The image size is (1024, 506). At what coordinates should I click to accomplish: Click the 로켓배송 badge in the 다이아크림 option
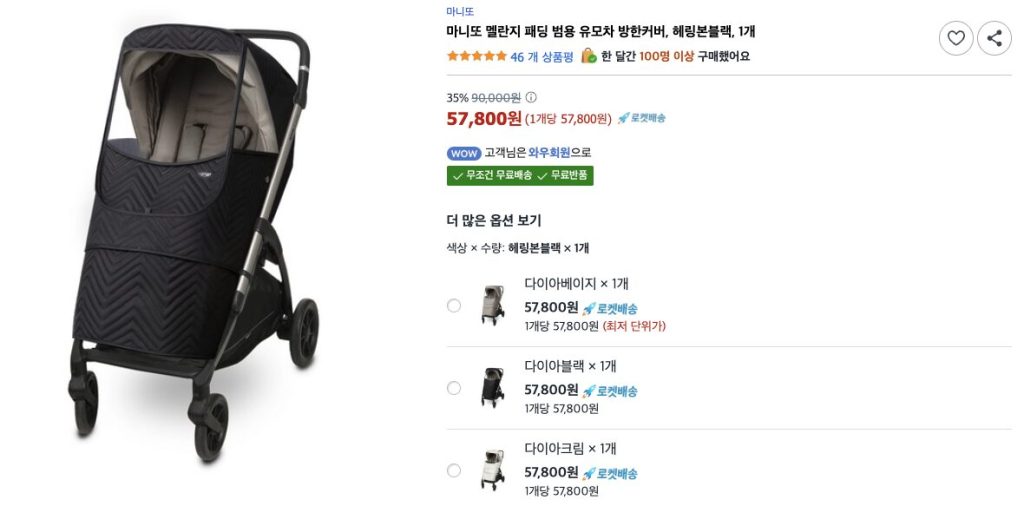(610, 473)
